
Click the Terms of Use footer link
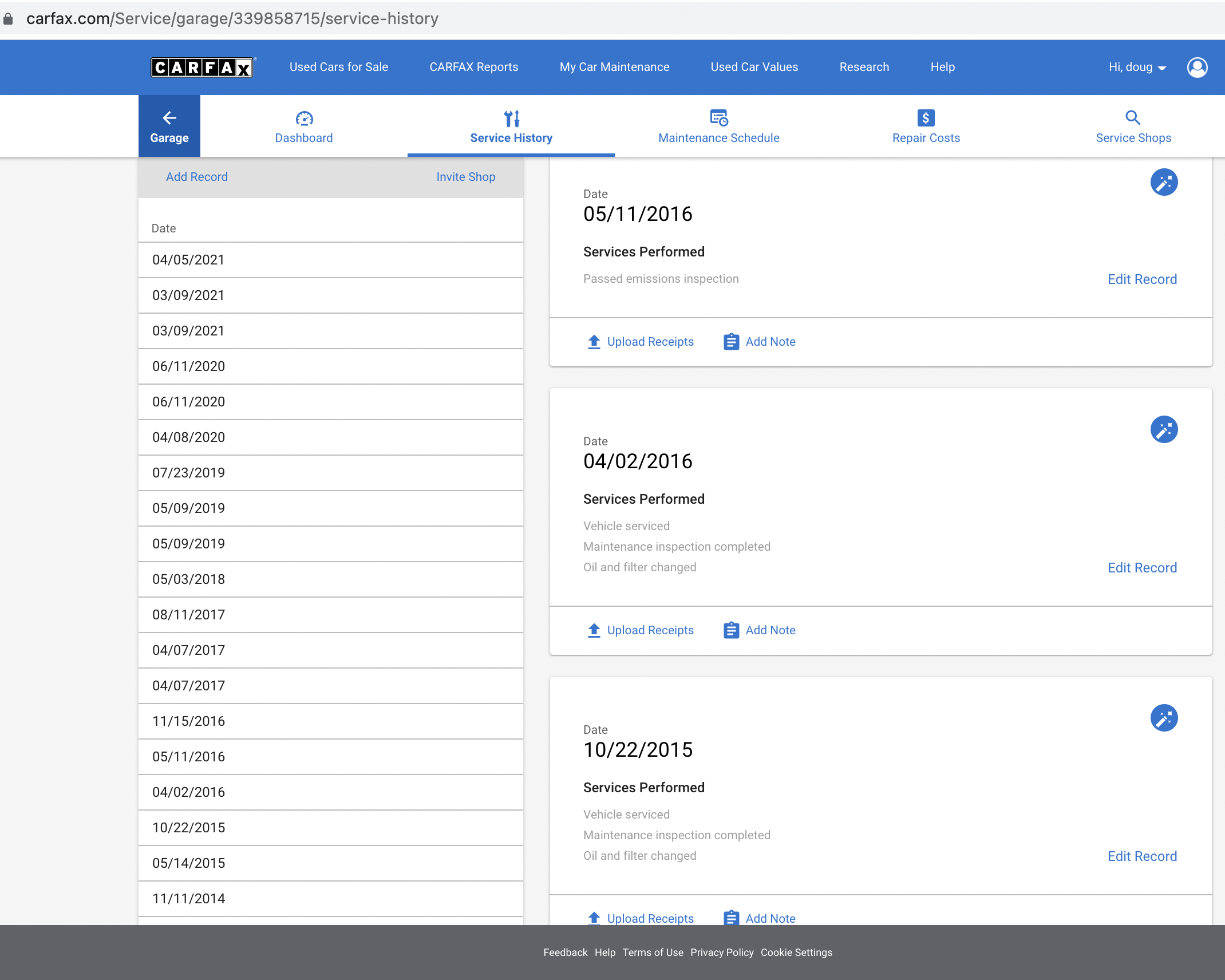[x=653, y=953]
